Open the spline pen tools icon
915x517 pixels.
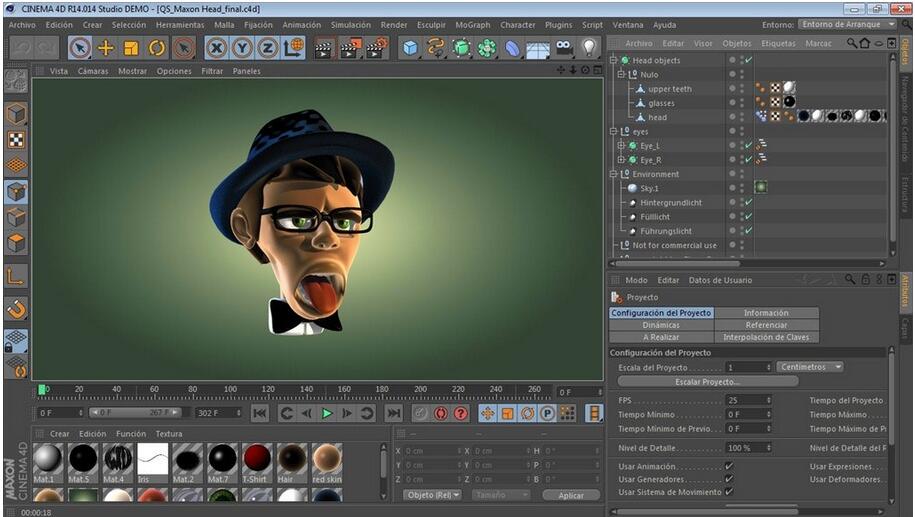(436, 48)
